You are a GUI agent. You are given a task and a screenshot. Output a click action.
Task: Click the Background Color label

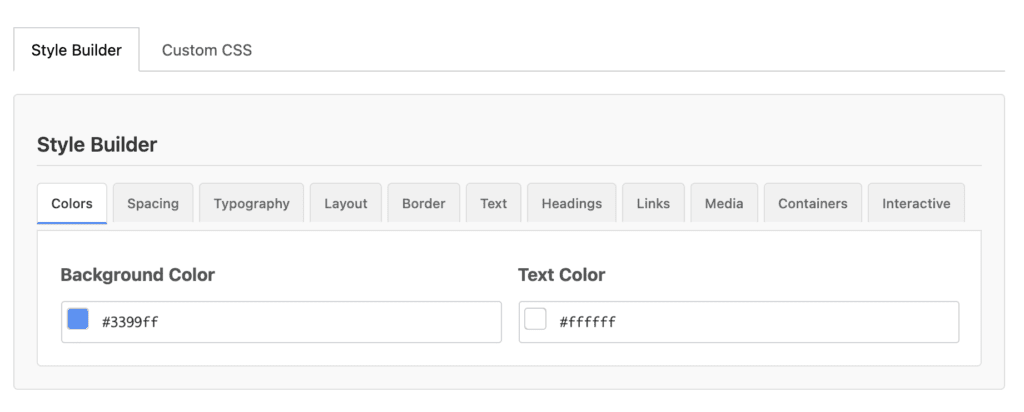coord(138,274)
